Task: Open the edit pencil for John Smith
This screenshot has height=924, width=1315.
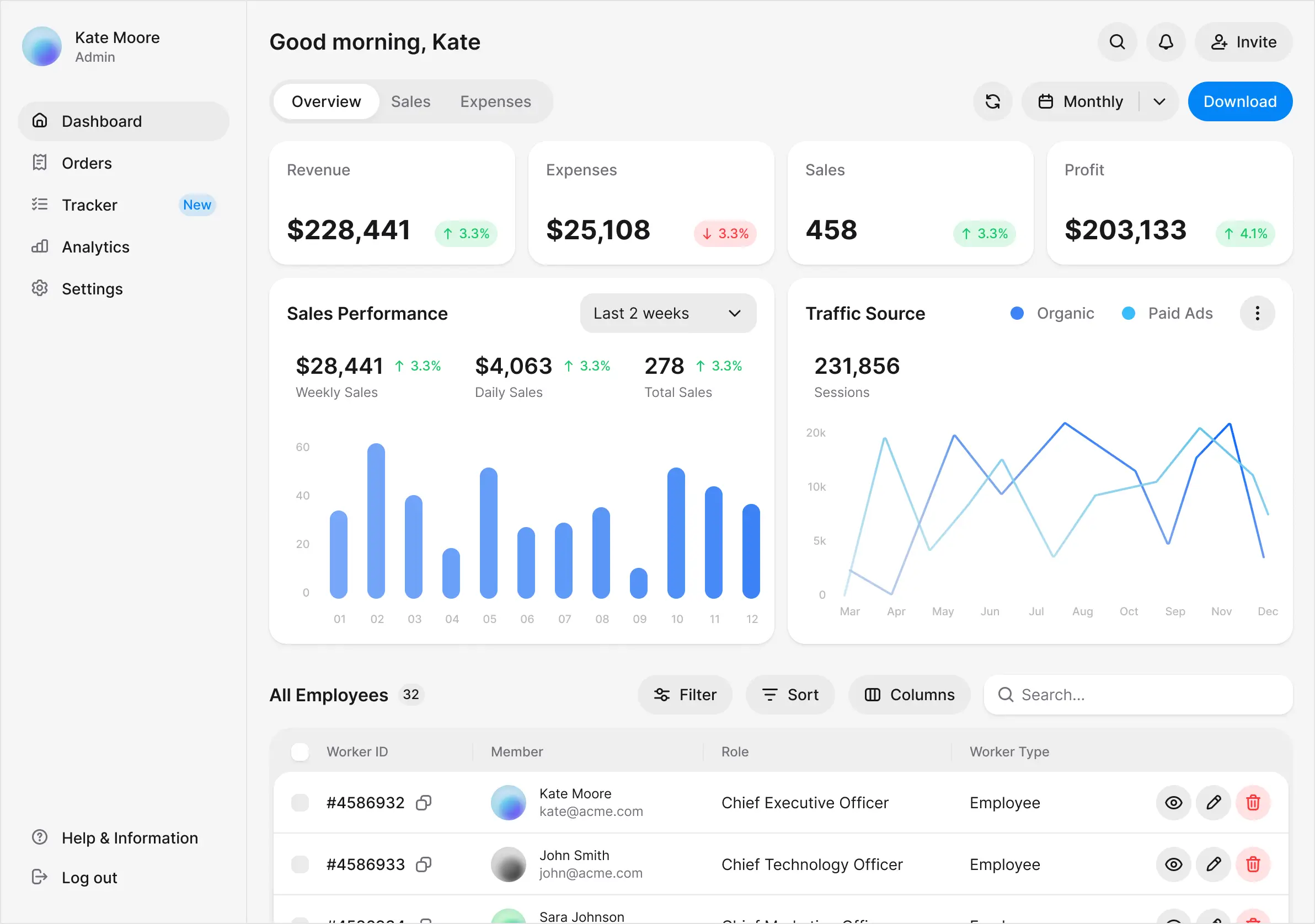Action: [x=1213, y=864]
